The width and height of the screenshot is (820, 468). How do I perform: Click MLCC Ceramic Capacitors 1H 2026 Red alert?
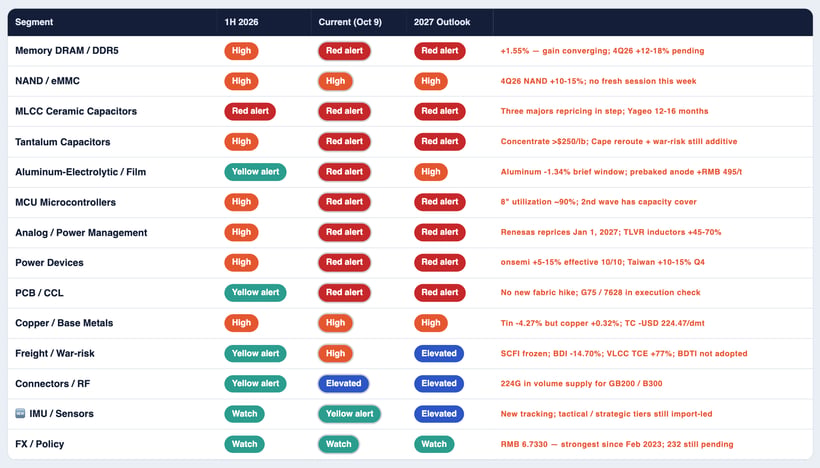tap(250, 111)
